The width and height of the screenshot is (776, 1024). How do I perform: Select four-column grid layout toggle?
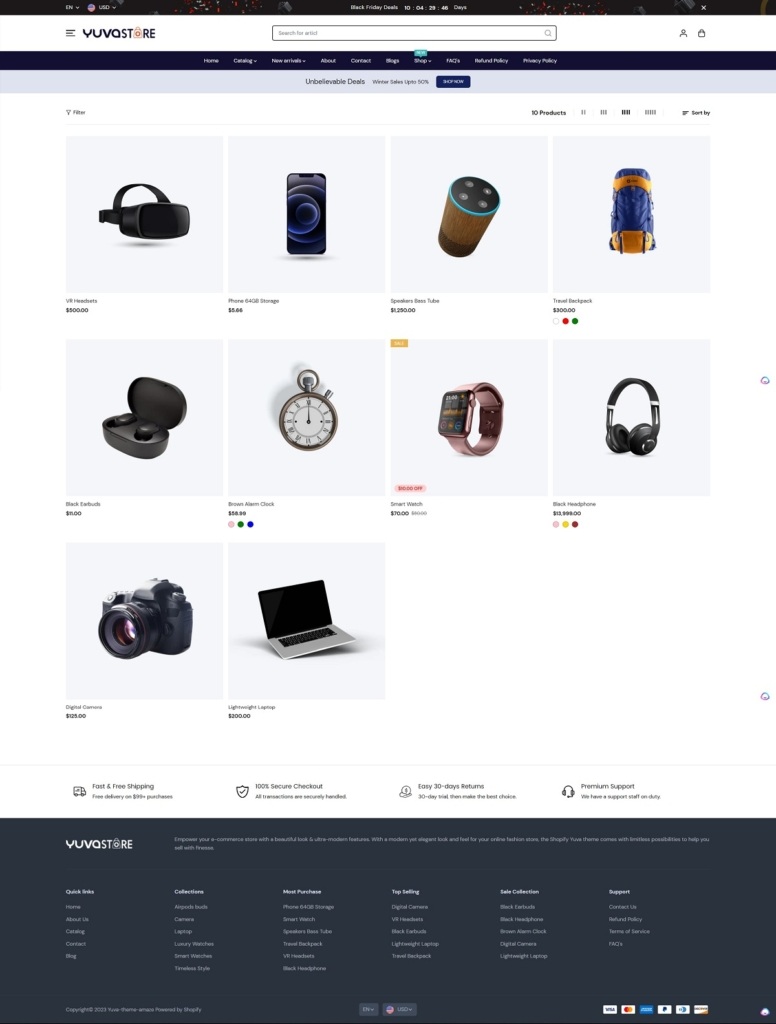point(626,112)
